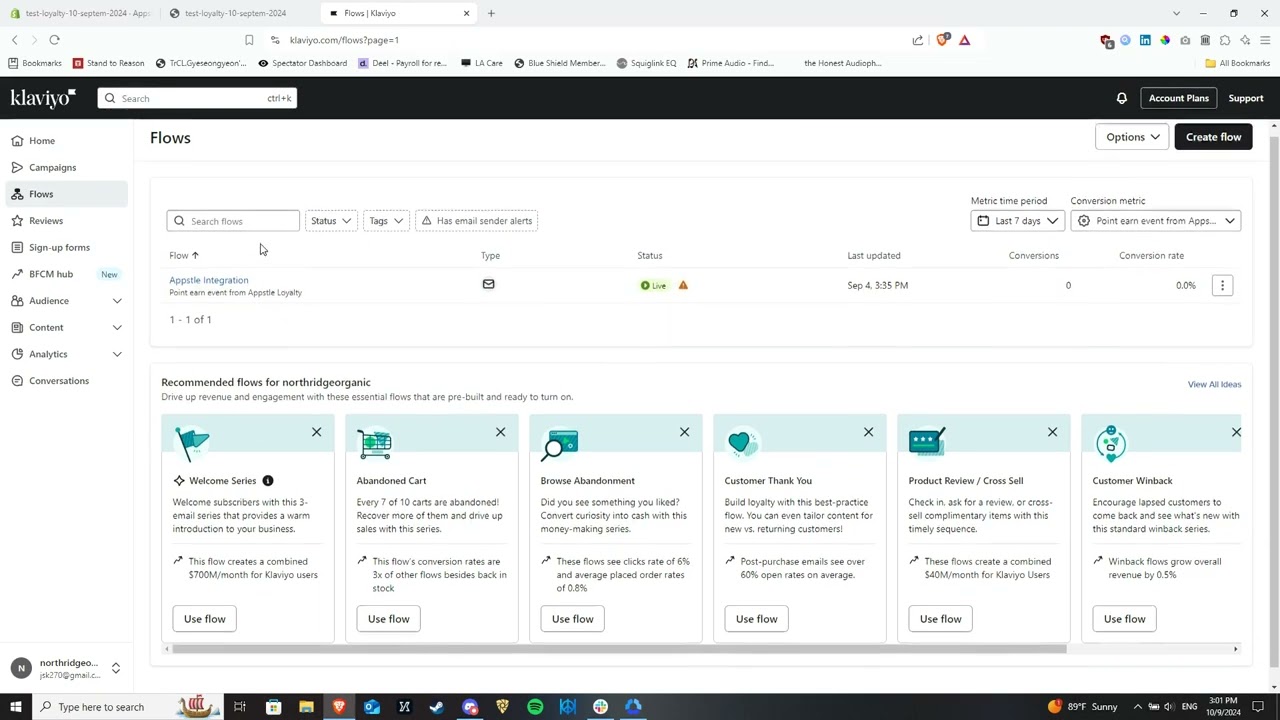
Task: Click the Abandoned Cart illustration
Action: pos(374,443)
